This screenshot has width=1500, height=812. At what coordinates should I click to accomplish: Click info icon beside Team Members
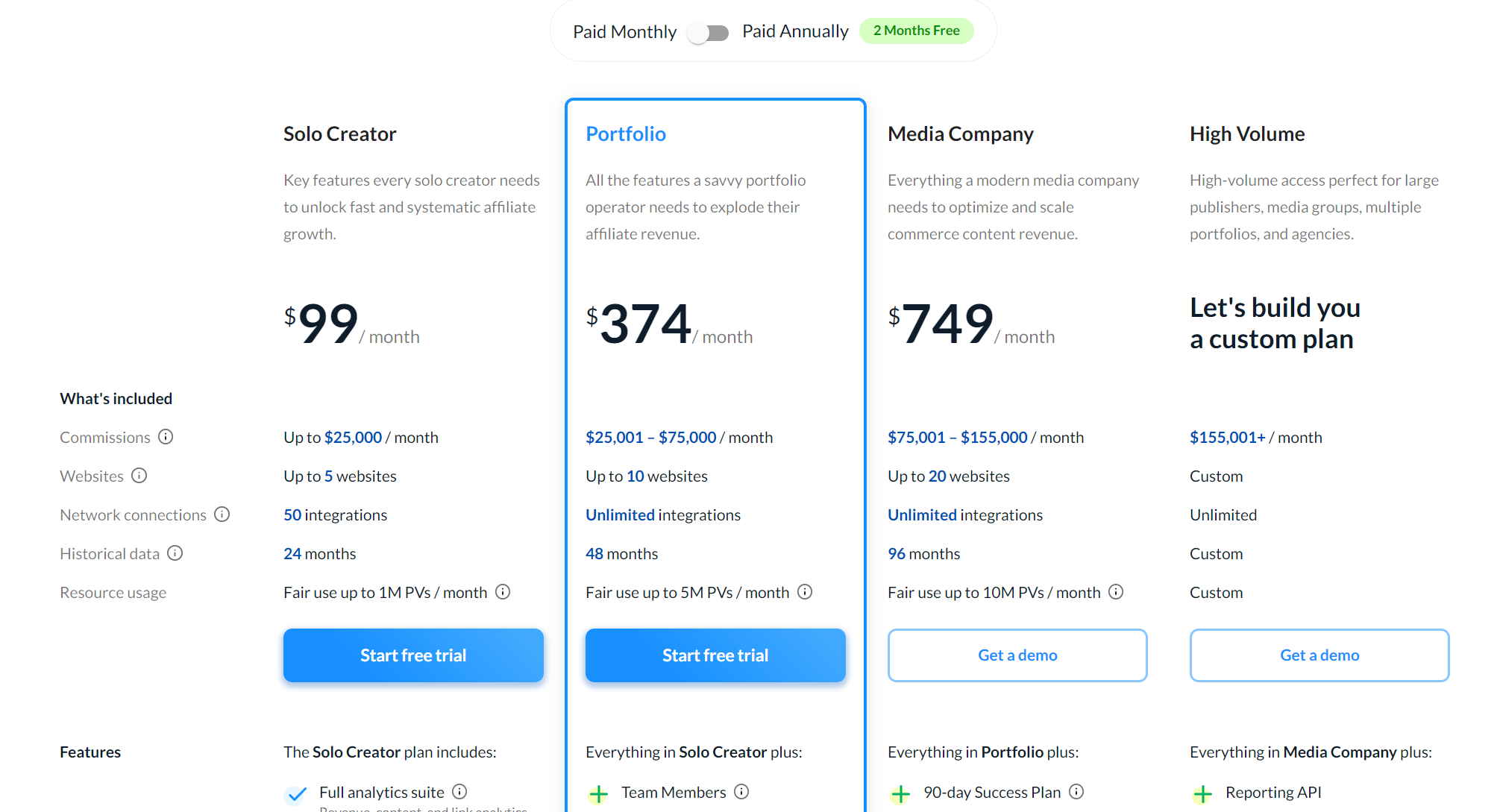tap(741, 792)
